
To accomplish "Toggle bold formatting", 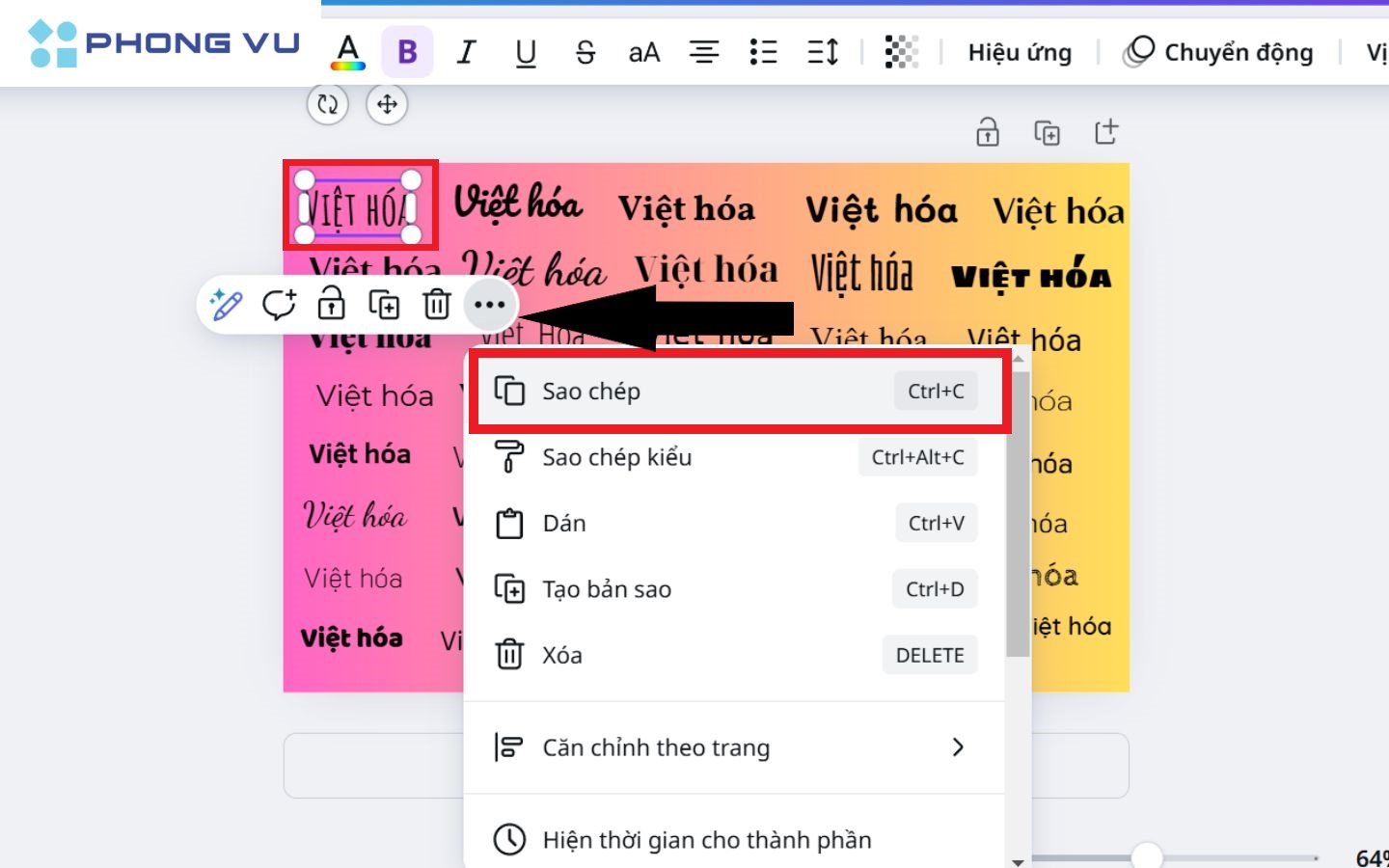I will (407, 52).
